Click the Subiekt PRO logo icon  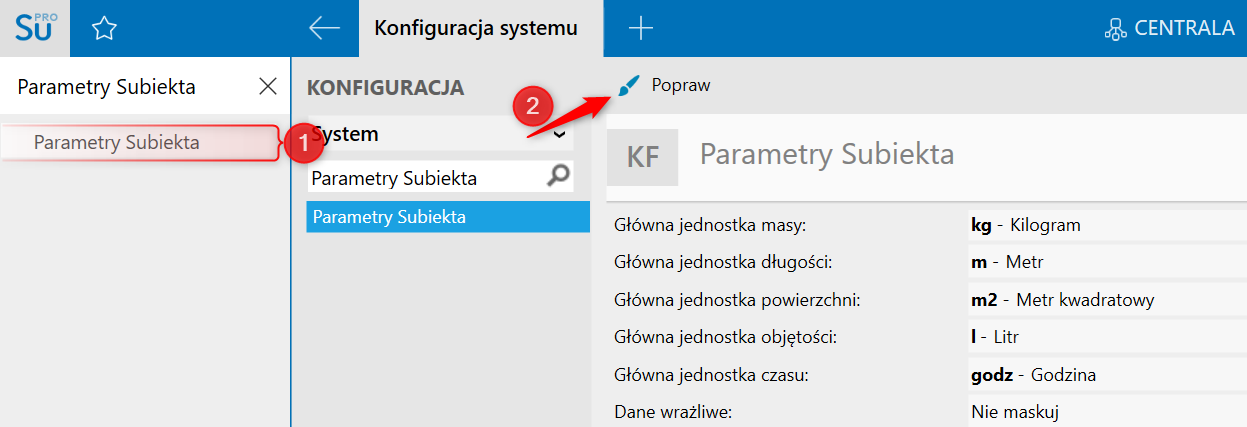(x=35, y=28)
